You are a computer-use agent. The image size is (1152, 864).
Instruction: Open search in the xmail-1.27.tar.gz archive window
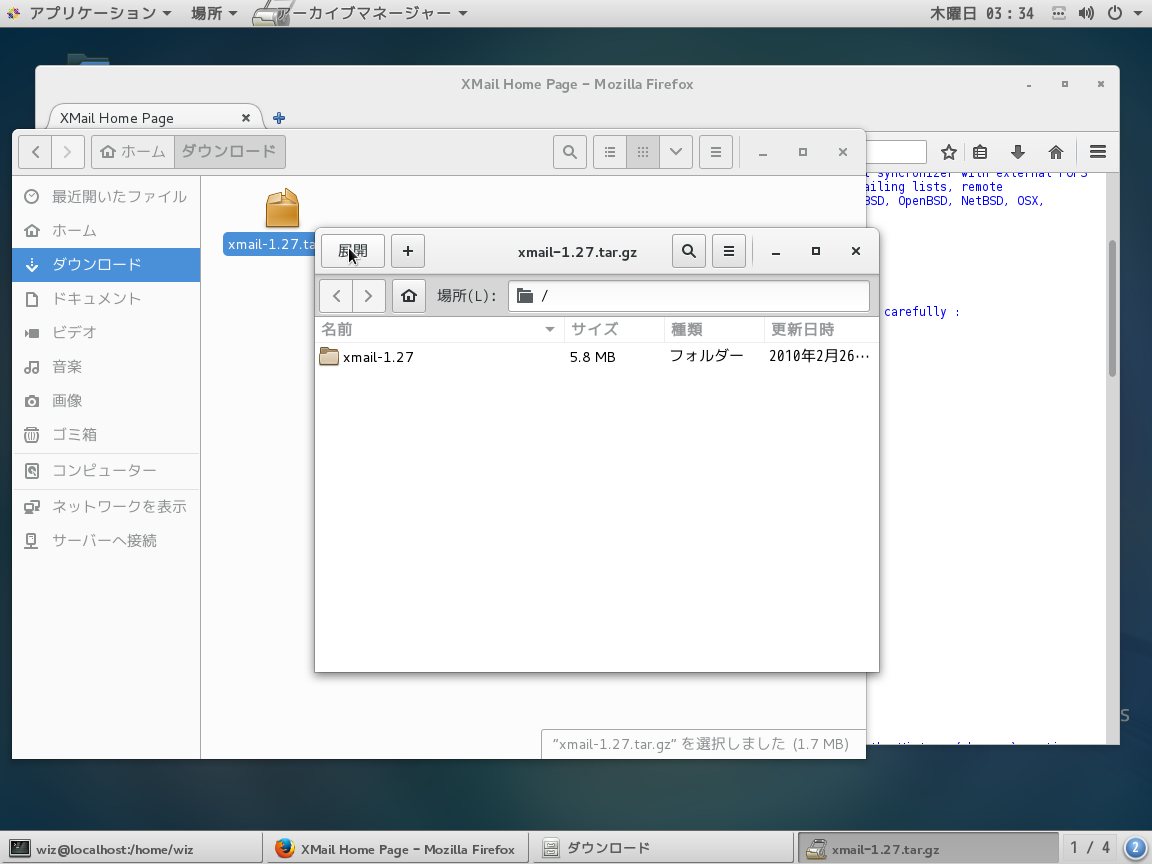[x=688, y=251]
